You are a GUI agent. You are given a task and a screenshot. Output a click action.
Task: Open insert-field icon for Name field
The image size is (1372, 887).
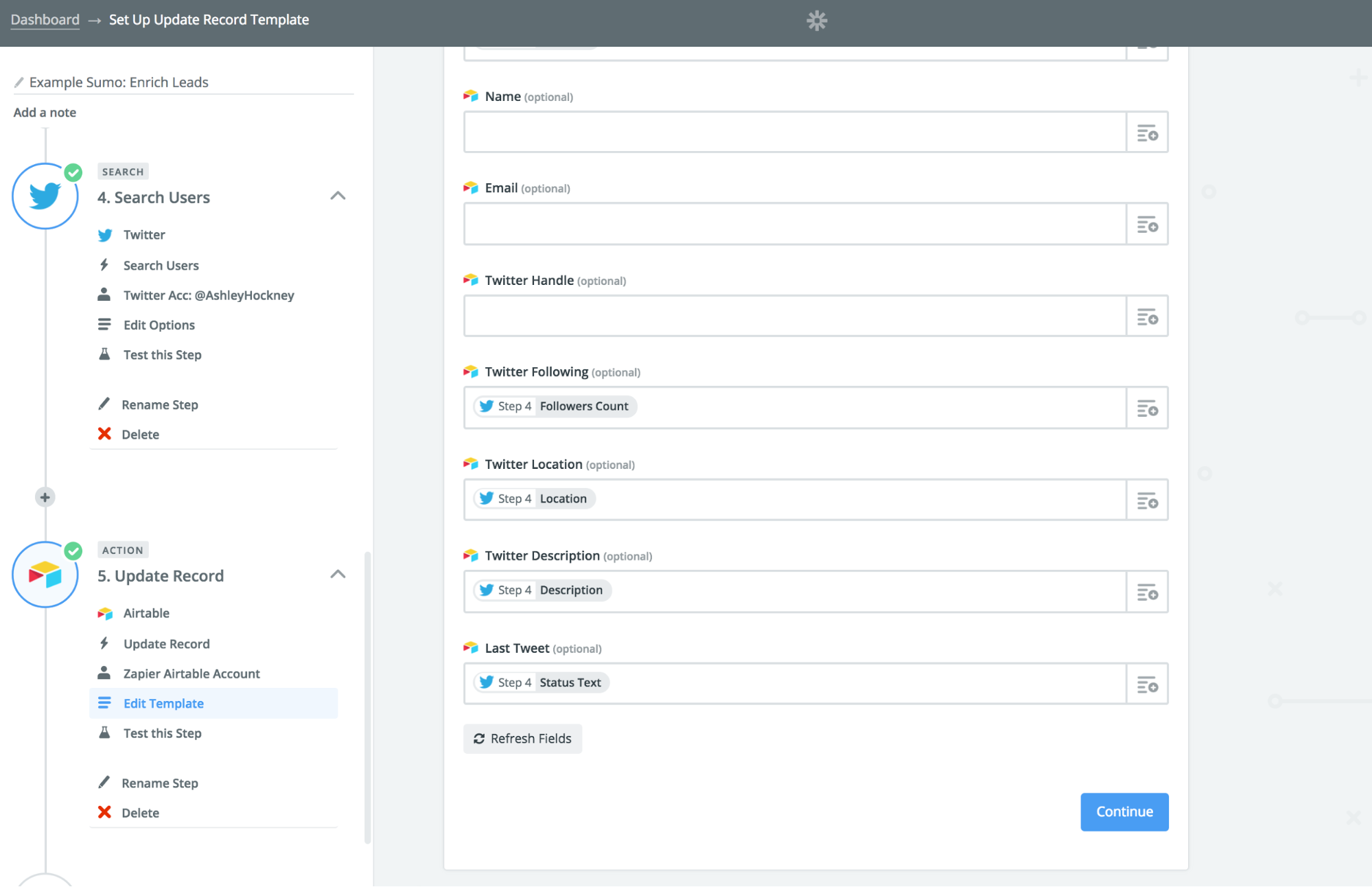1147,133
